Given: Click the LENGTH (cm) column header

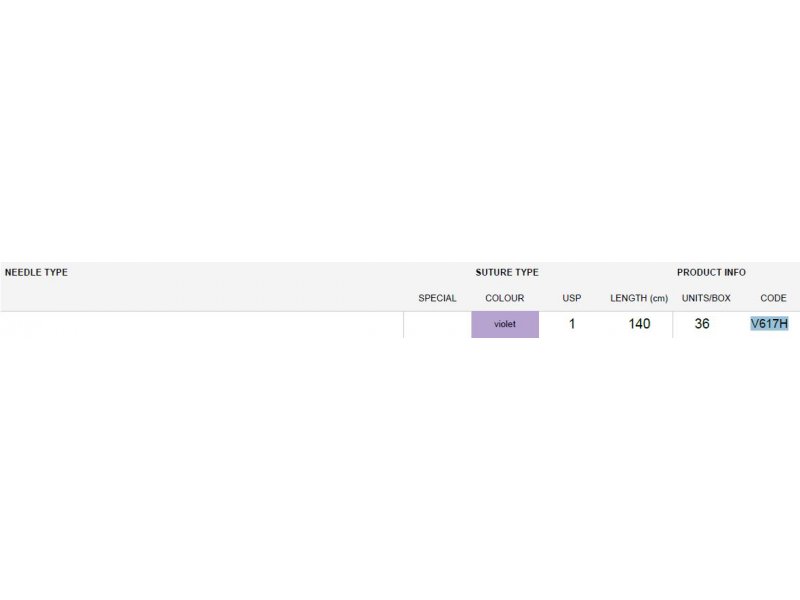Looking at the screenshot, I should (x=639, y=298).
